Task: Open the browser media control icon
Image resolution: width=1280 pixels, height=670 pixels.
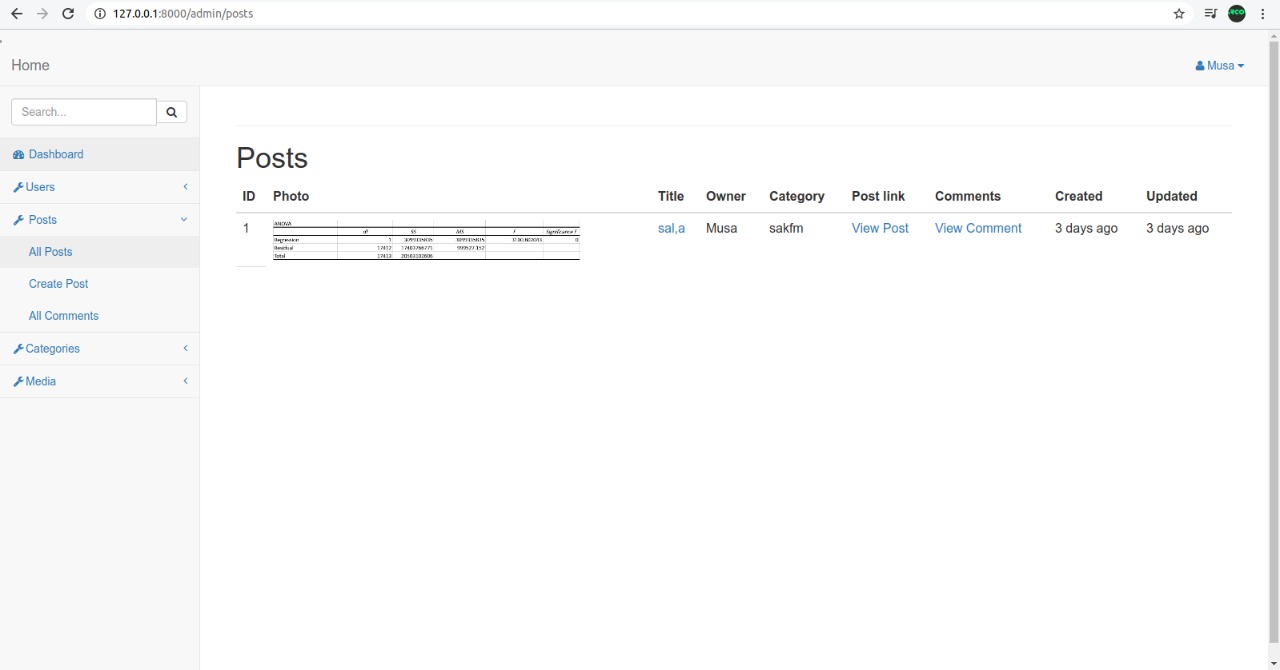Action: coord(1211,14)
